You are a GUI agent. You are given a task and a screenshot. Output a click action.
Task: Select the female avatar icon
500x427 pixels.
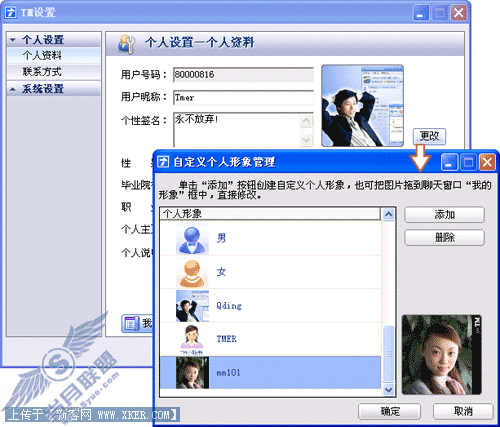[x=192, y=273]
